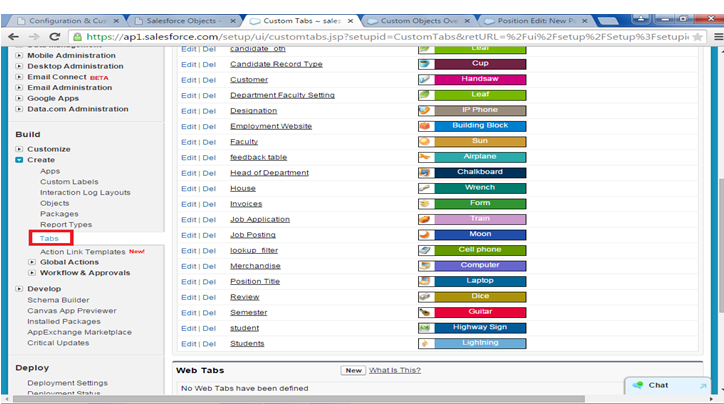724x404 pixels.
Task: Expand Desktop Administration section
Action: coord(19,66)
